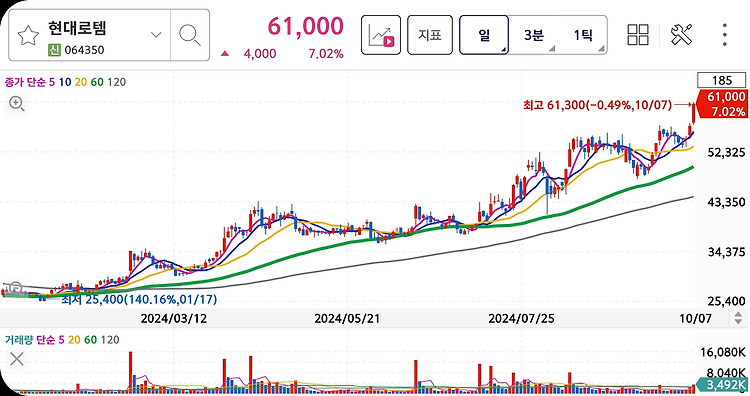Viewport: 750px width, 396px height.
Task: Click the 2024/07/25 date label
Action: click(521, 319)
